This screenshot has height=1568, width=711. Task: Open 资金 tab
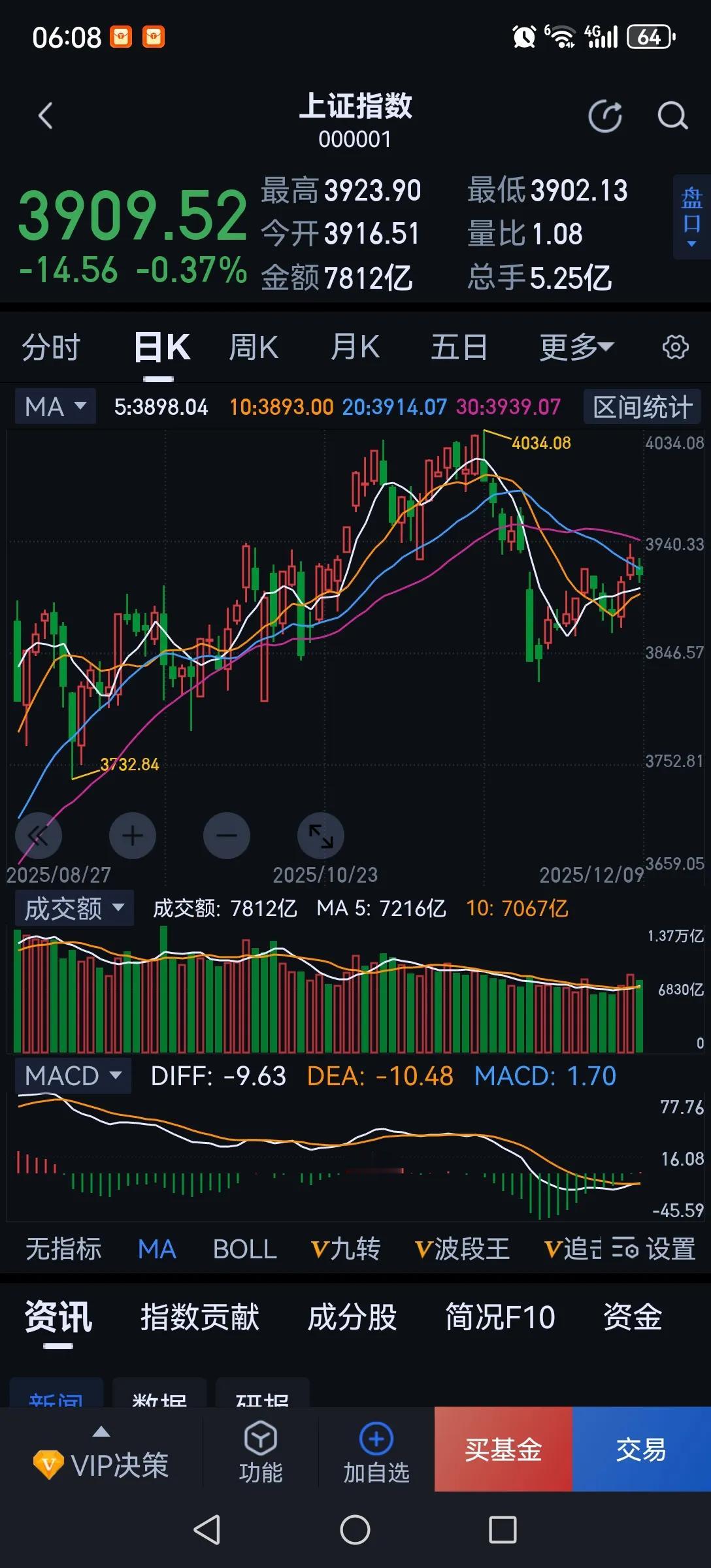[x=633, y=1316]
